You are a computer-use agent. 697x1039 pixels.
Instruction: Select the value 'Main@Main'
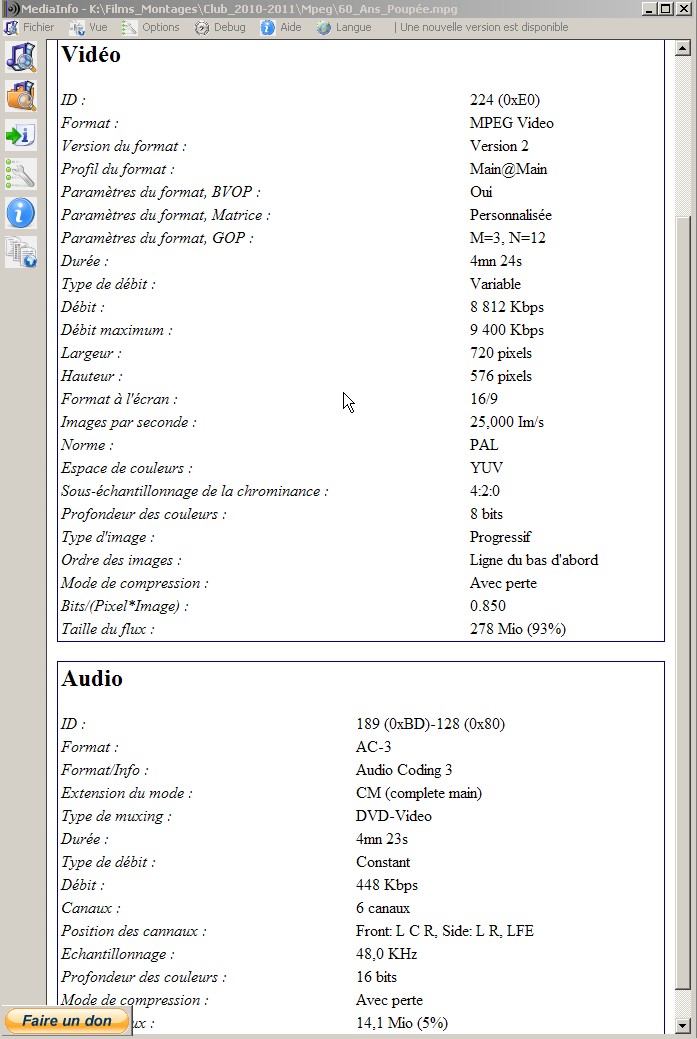508,169
